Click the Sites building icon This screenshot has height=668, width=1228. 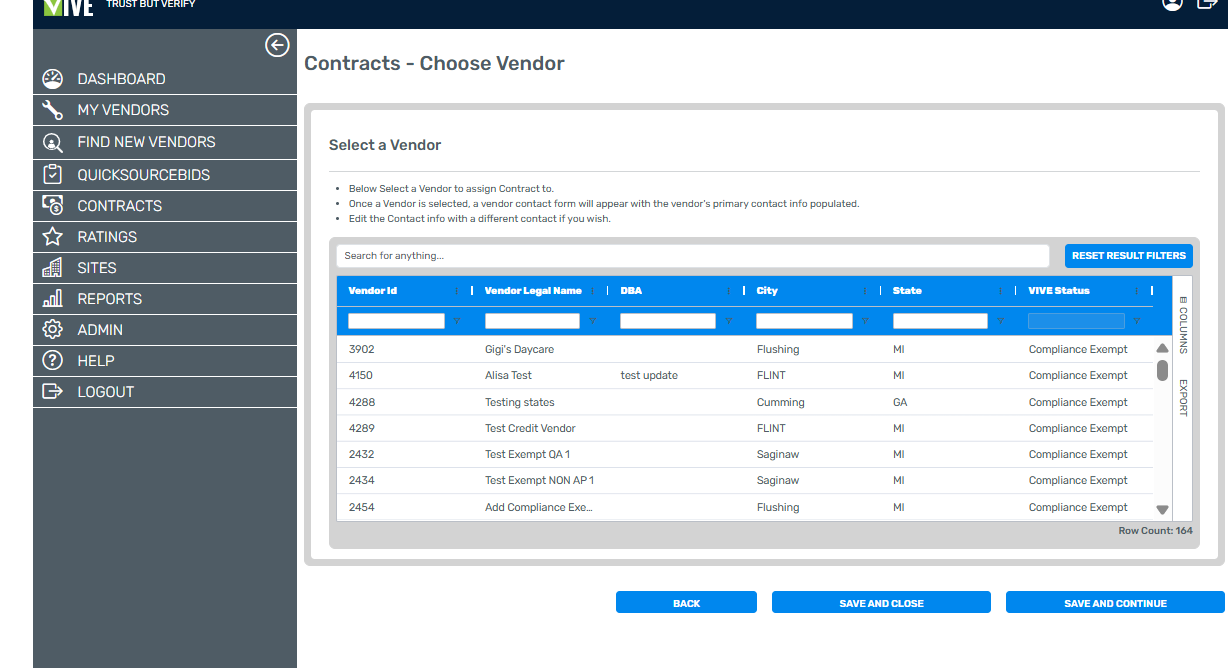pos(53,268)
